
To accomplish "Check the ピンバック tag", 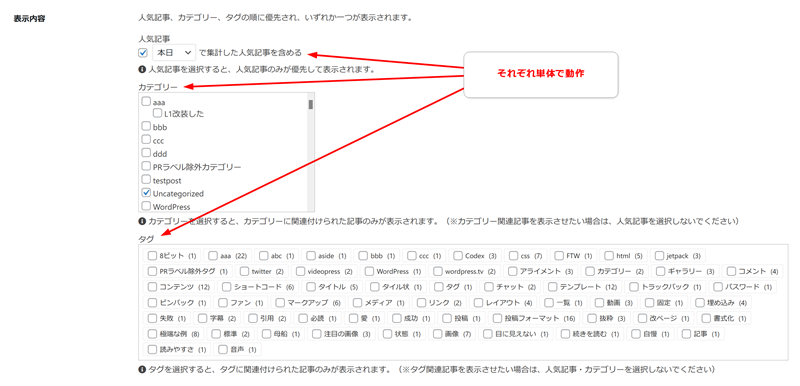I will (152, 302).
